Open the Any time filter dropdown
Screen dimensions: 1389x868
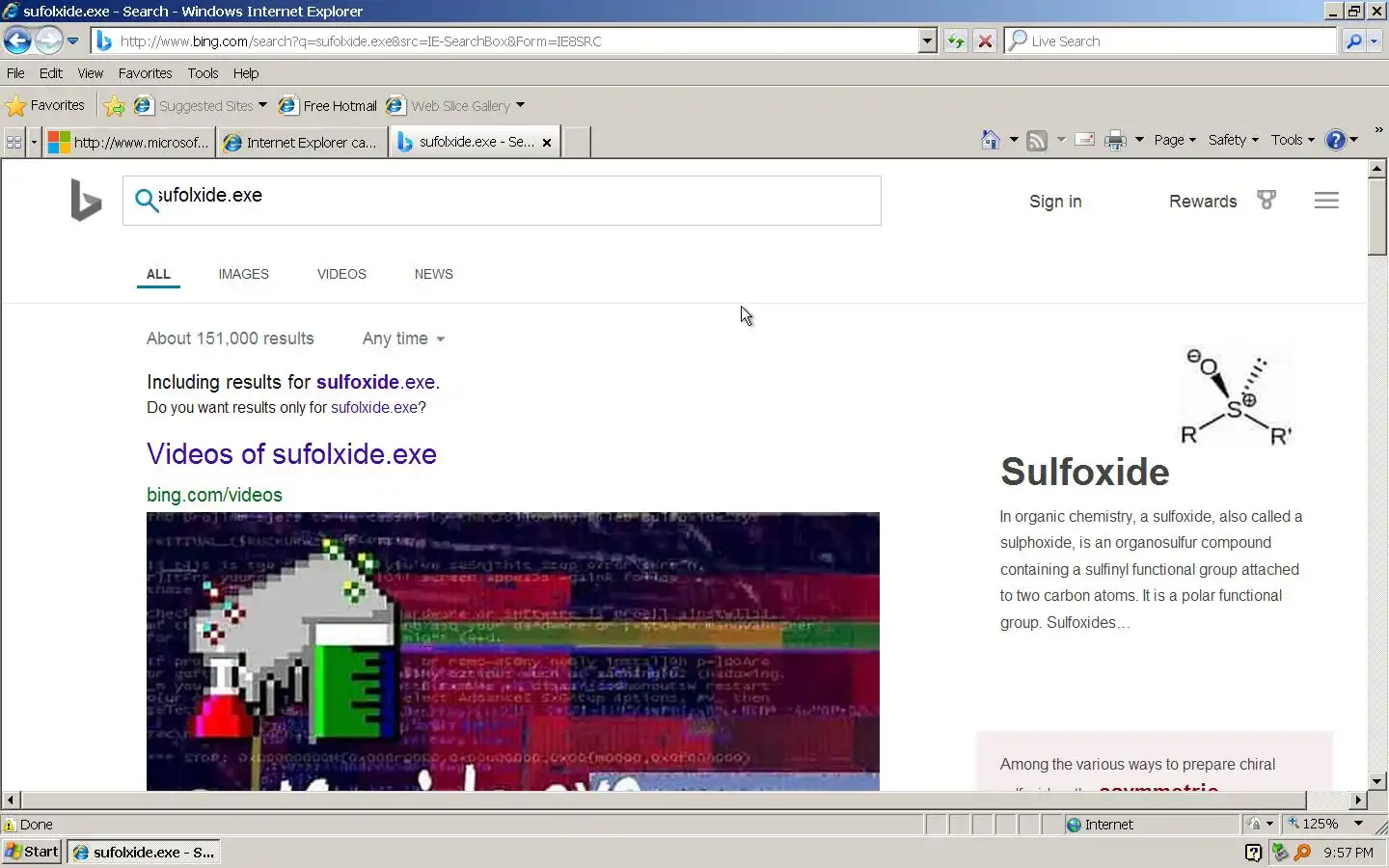coord(403,339)
